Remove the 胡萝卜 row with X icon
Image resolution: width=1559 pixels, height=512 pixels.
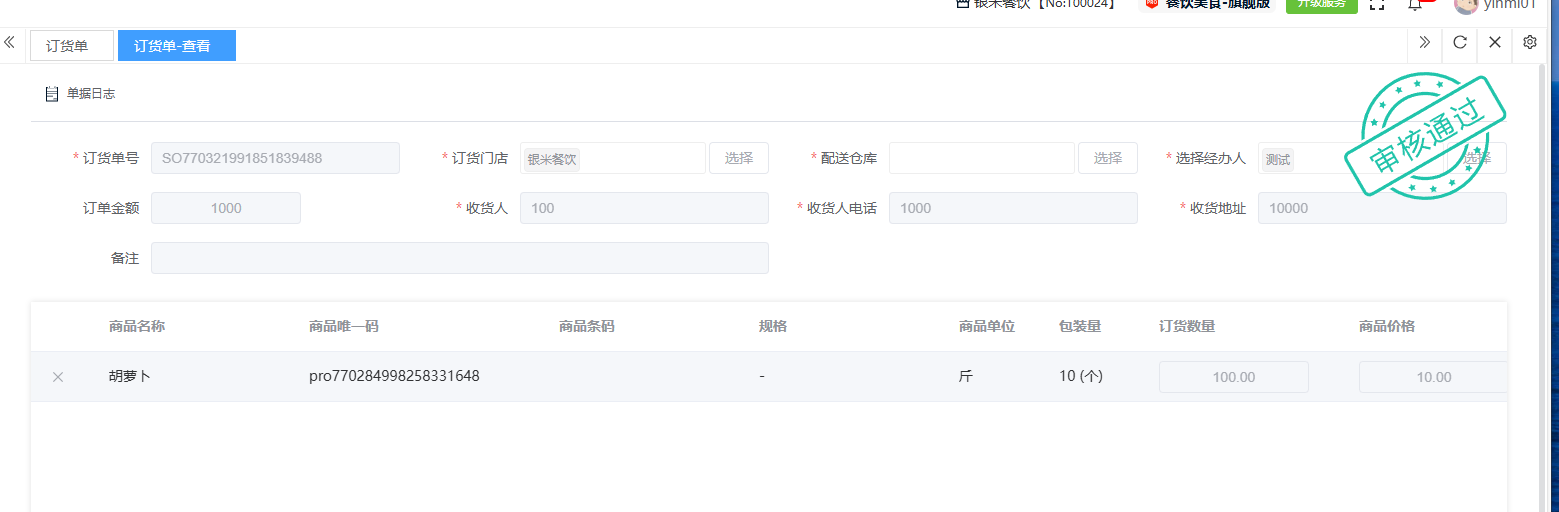pos(58,377)
